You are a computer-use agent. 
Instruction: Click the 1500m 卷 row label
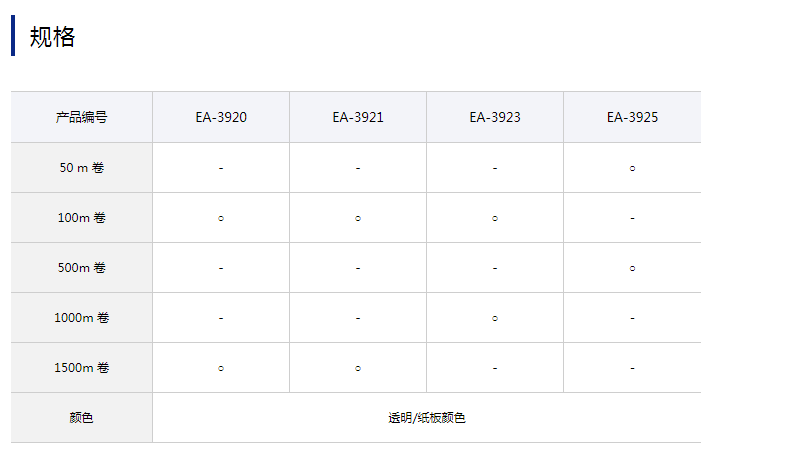tap(82, 368)
